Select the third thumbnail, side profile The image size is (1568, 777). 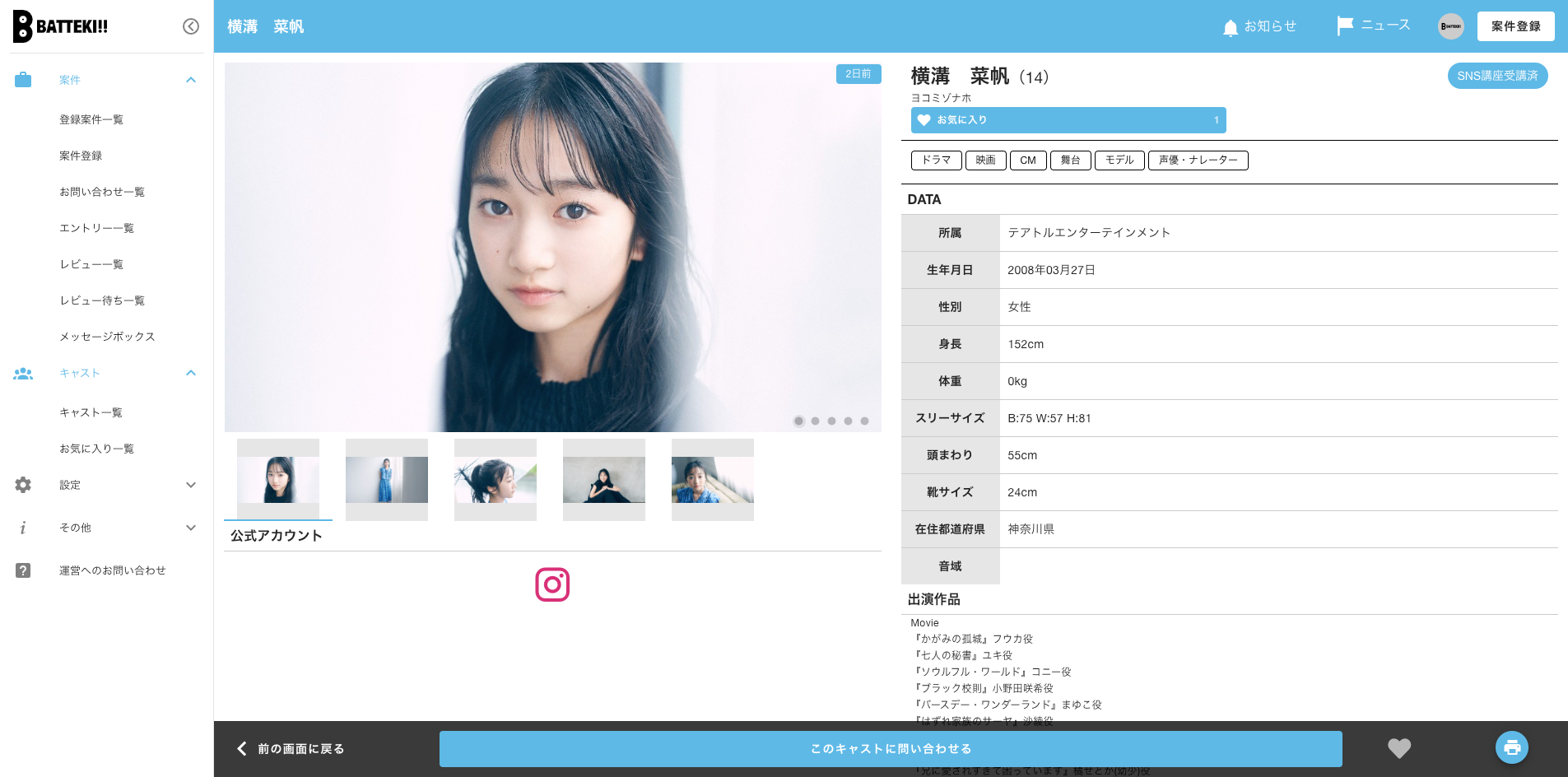click(496, 480)
